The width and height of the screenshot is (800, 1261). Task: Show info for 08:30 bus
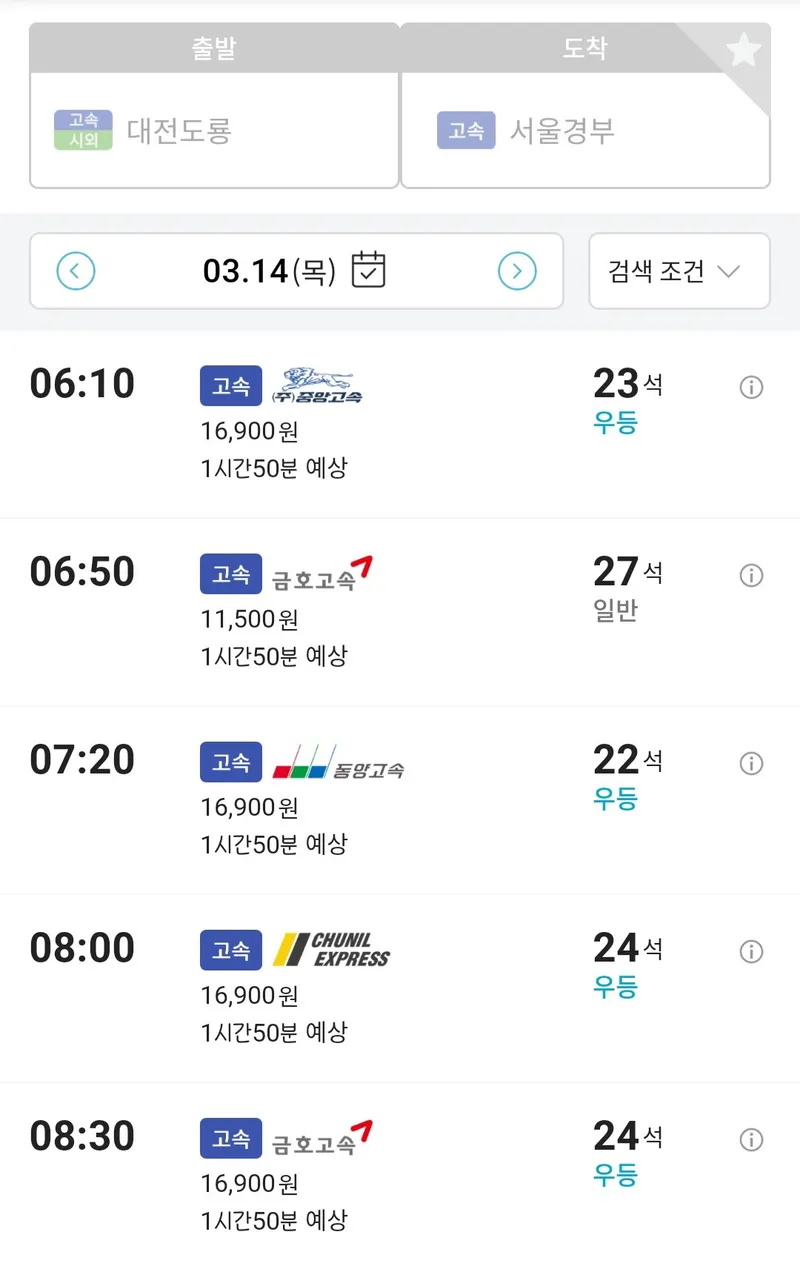coord(751,1139)
